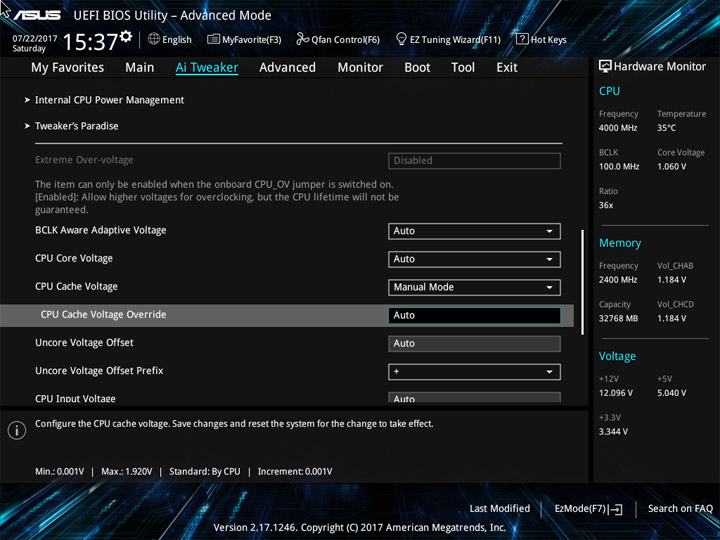Click the info icon beside help text

coord(17,430)
